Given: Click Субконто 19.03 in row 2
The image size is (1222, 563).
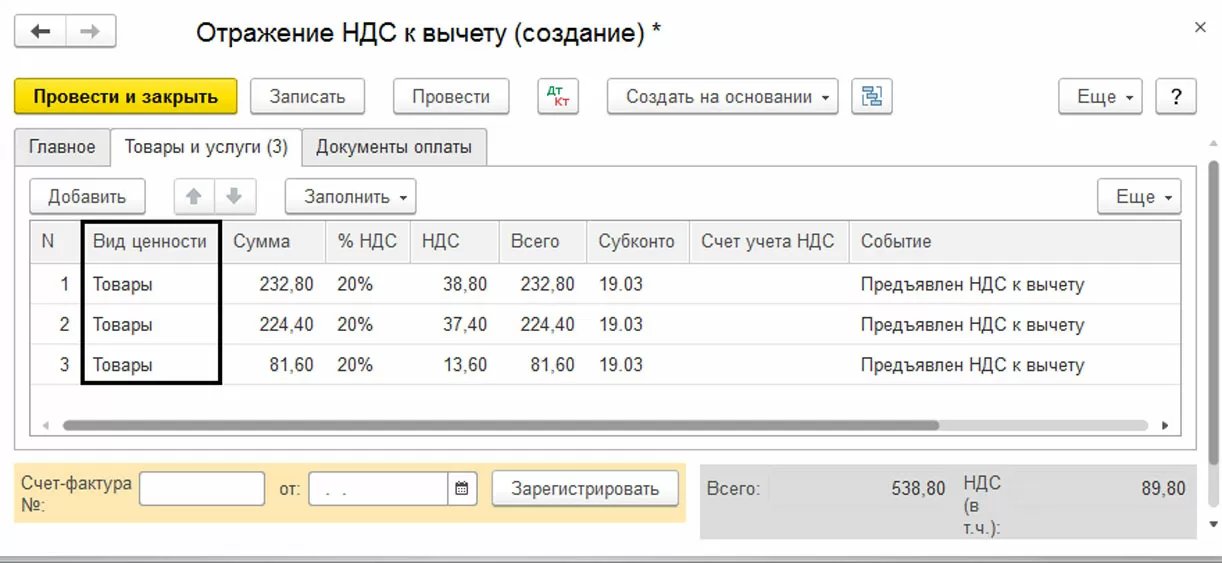Looking at the screenshot, I should (638, 325).
